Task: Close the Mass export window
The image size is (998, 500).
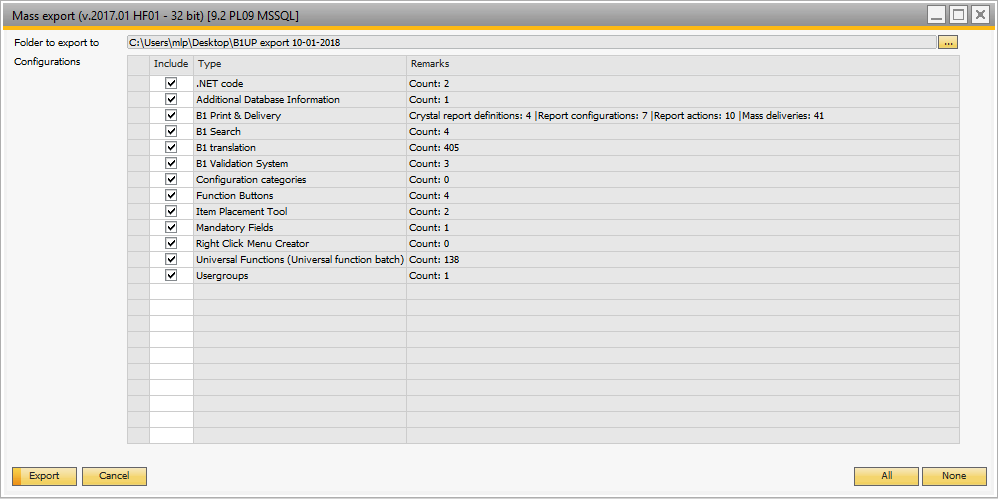Action: click(980, 15)
